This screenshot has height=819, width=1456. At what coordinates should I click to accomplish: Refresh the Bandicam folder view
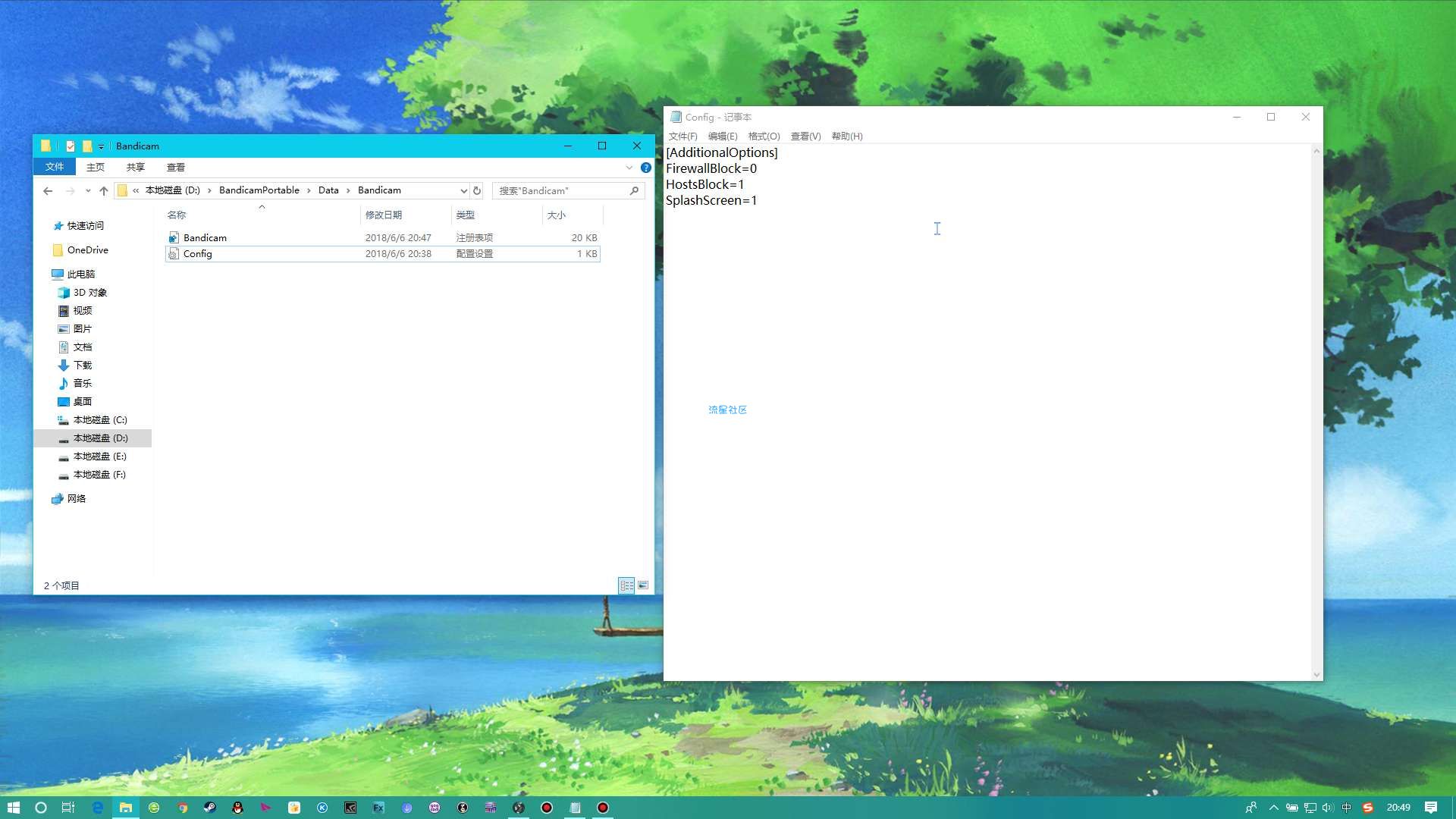[x=477, y=190]
